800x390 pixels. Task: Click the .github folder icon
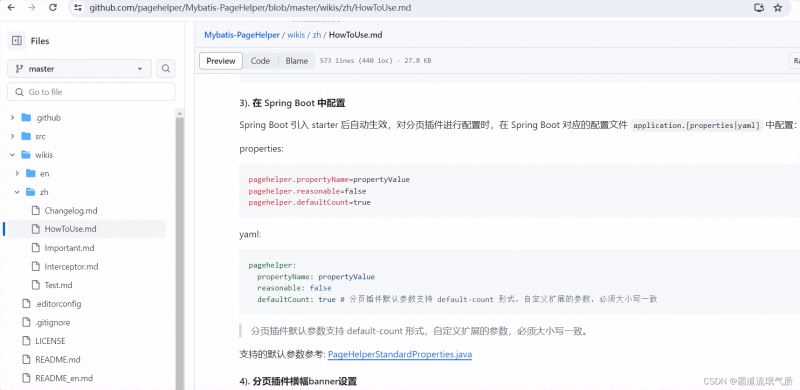click(27, 117)
